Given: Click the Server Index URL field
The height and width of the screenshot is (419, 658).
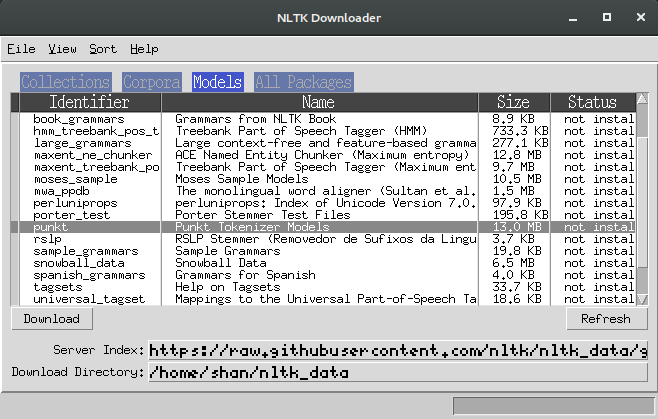Looking at the screenshot, I should pos(398,350).
